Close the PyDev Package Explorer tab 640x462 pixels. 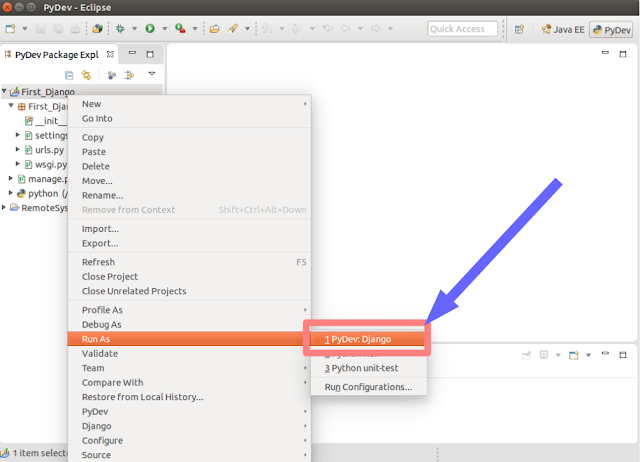click(110, 54)
